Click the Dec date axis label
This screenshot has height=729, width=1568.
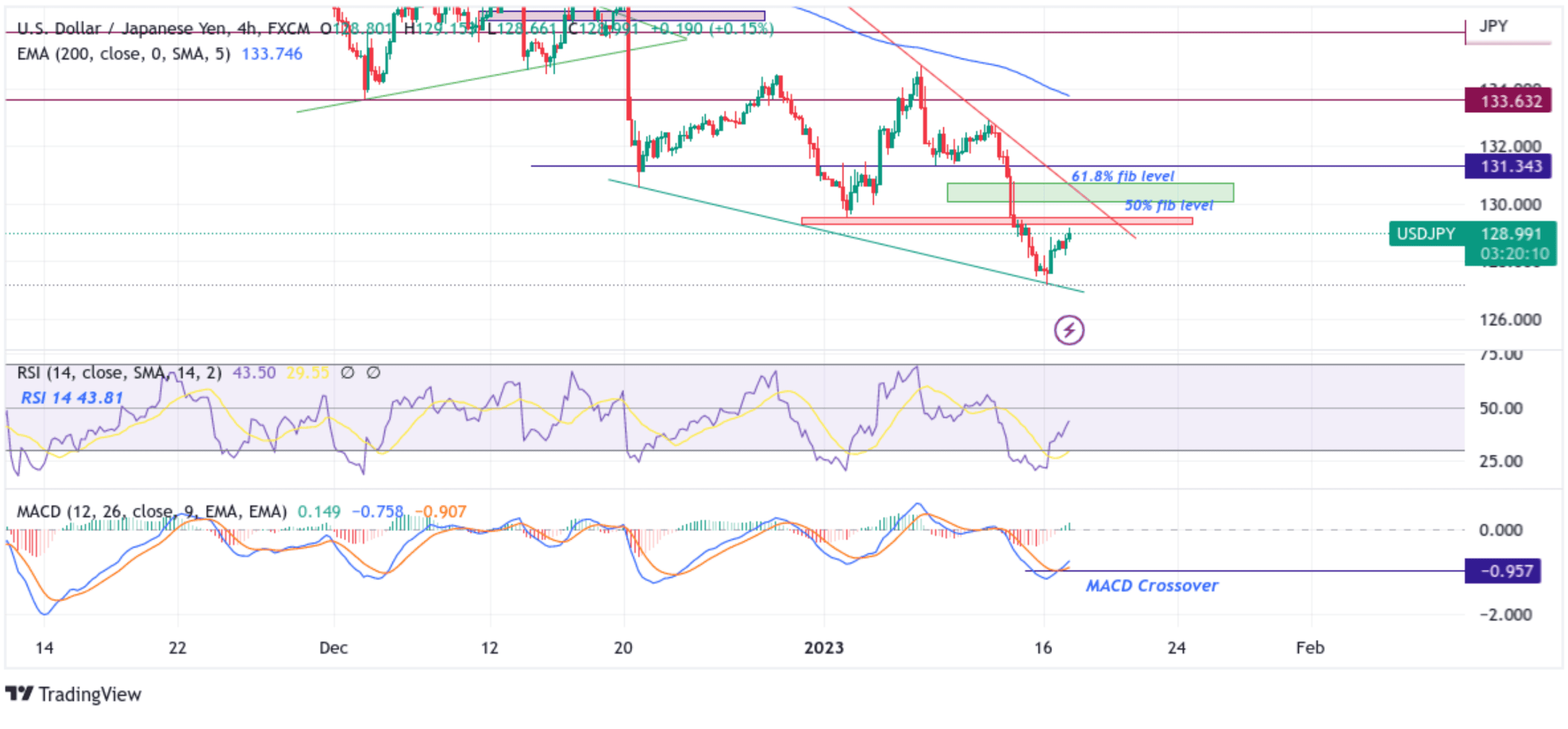(333, 647)
